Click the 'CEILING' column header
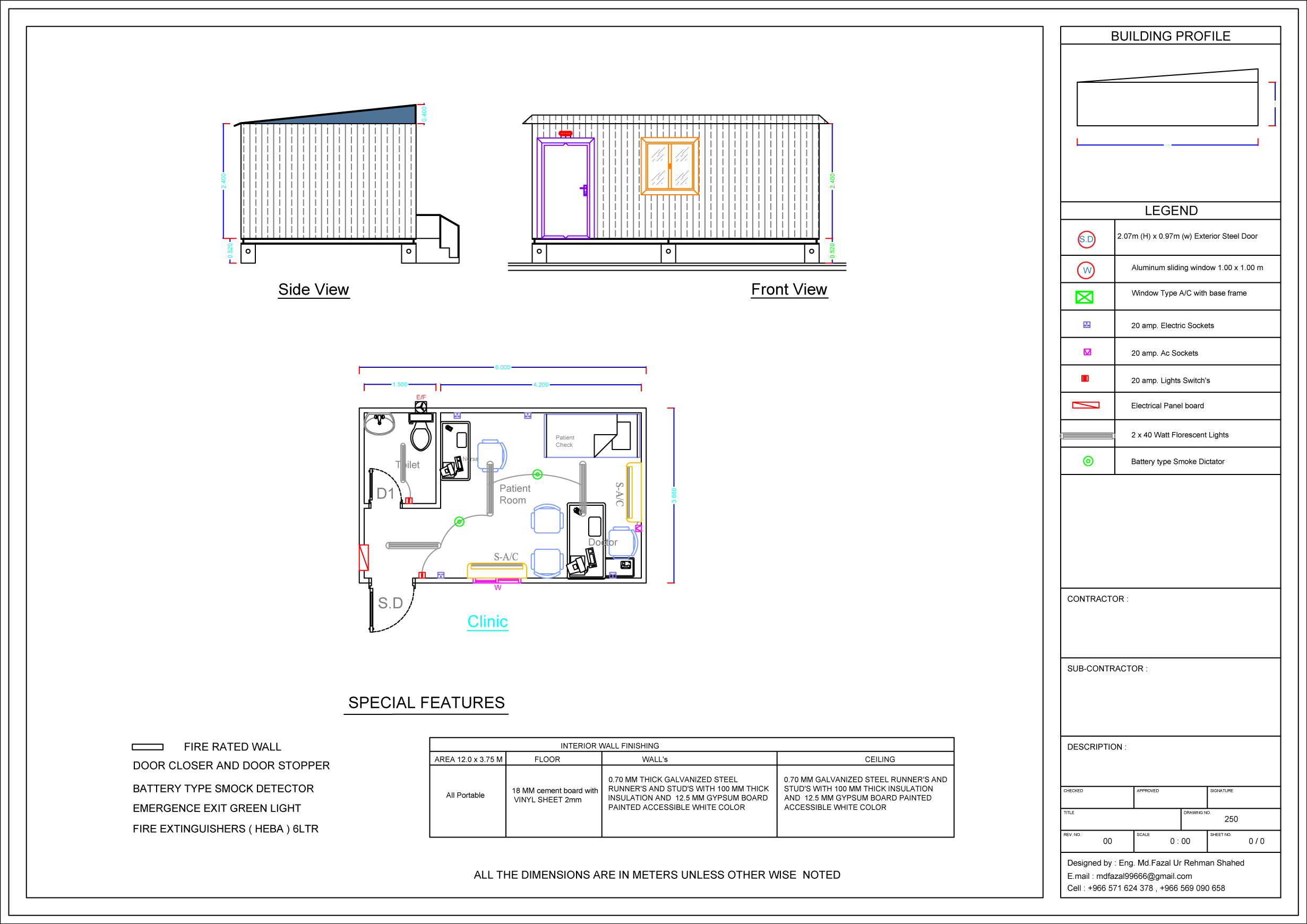Screen dimensions: 1307x924 (880, 759)
